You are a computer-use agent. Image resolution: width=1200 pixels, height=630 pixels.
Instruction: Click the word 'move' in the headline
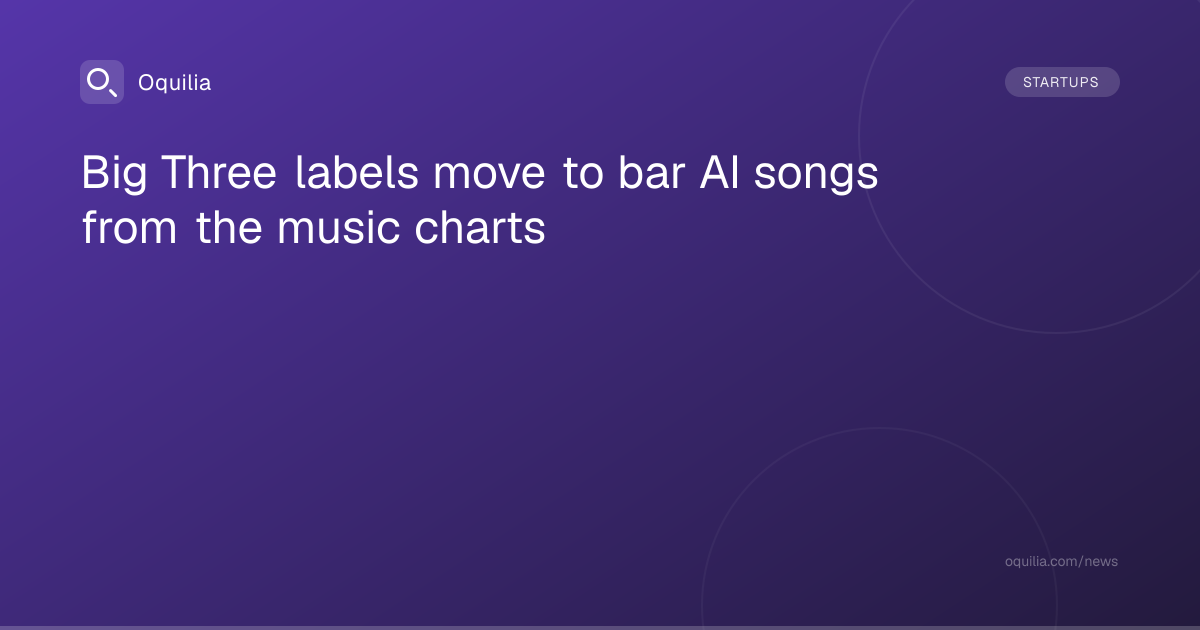click(490, 174)
